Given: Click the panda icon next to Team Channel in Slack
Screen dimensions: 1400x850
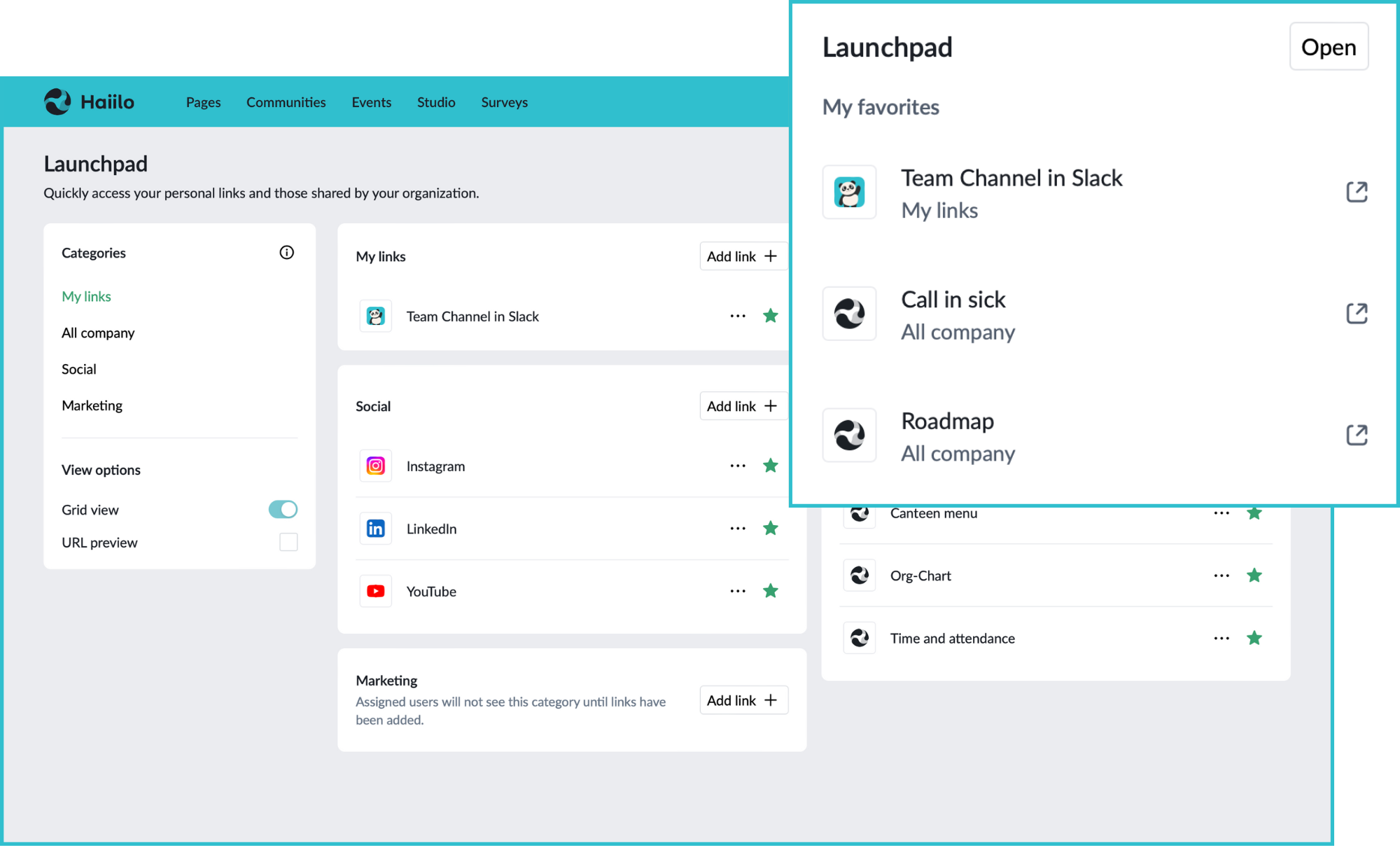Looking at the screenshot, I should pos(375,316).
